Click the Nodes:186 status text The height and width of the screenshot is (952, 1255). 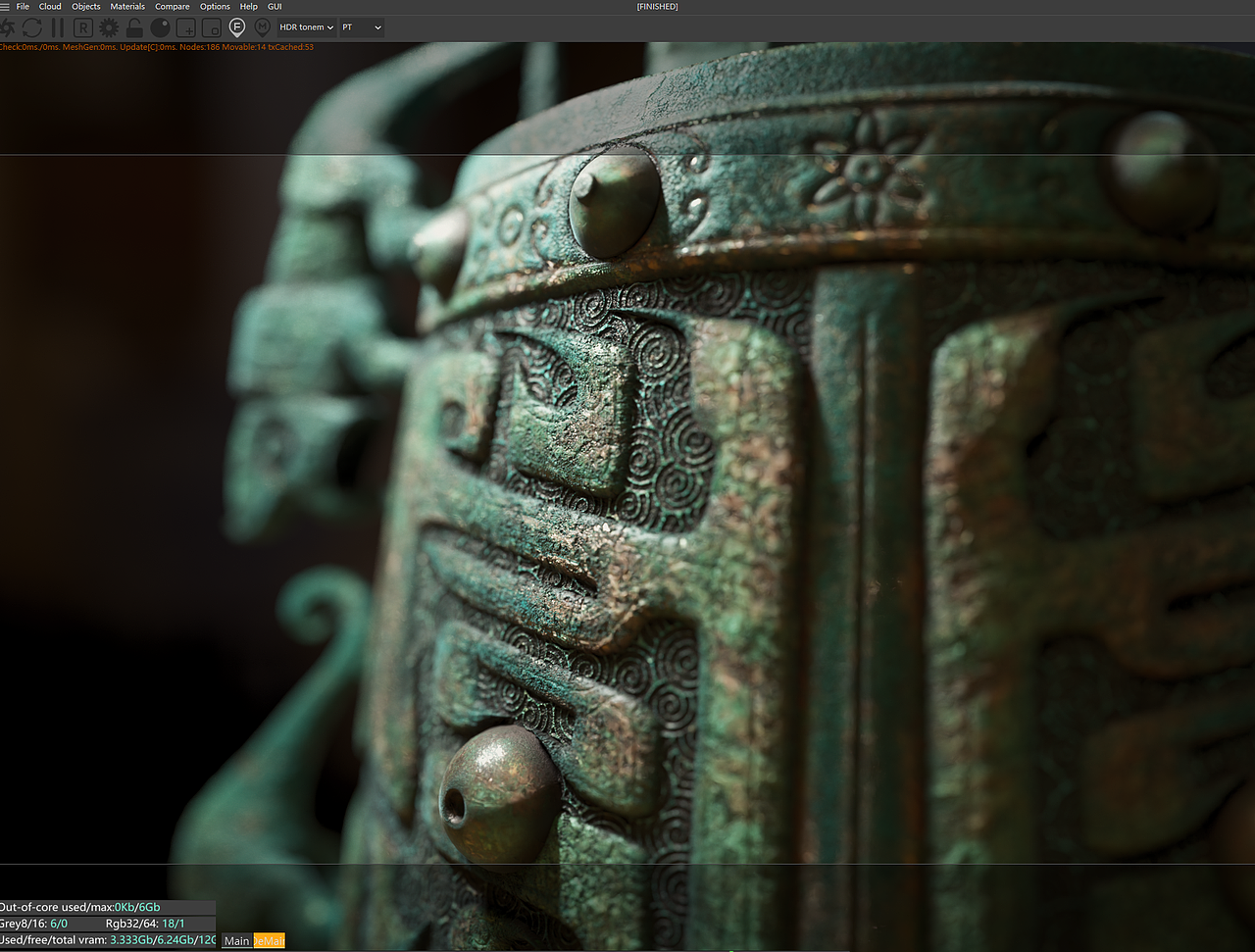click(200, 47)
